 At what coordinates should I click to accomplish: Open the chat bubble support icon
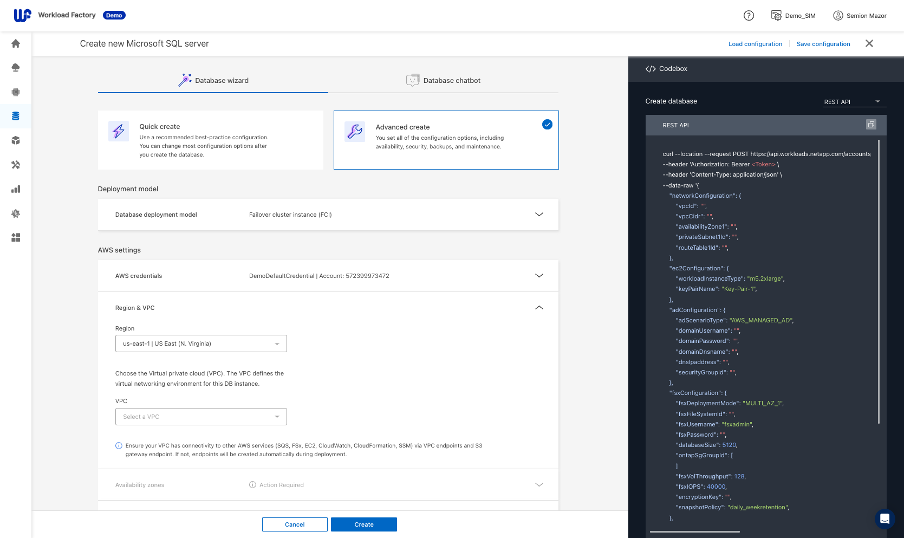coord(883,518)
